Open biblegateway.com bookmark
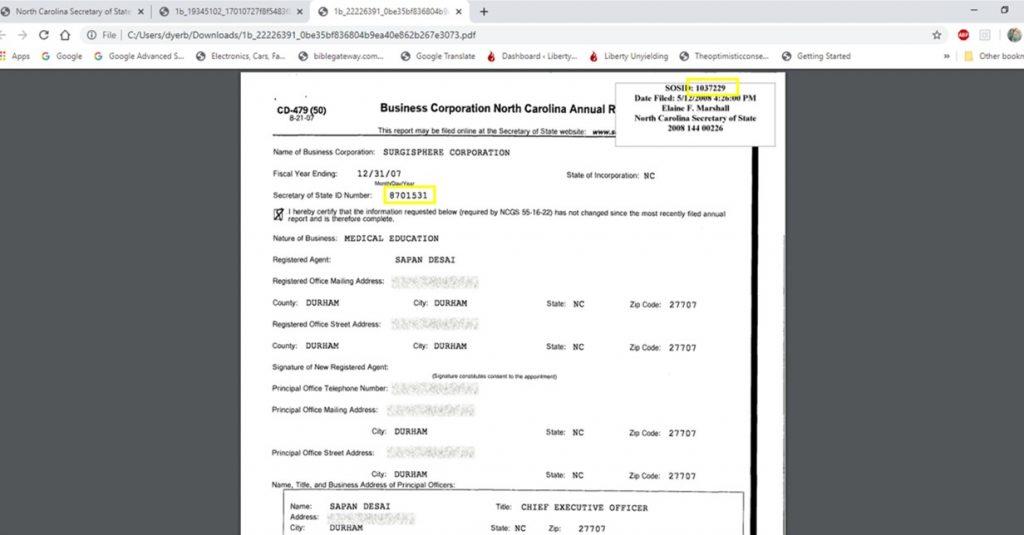 [341, 56]
